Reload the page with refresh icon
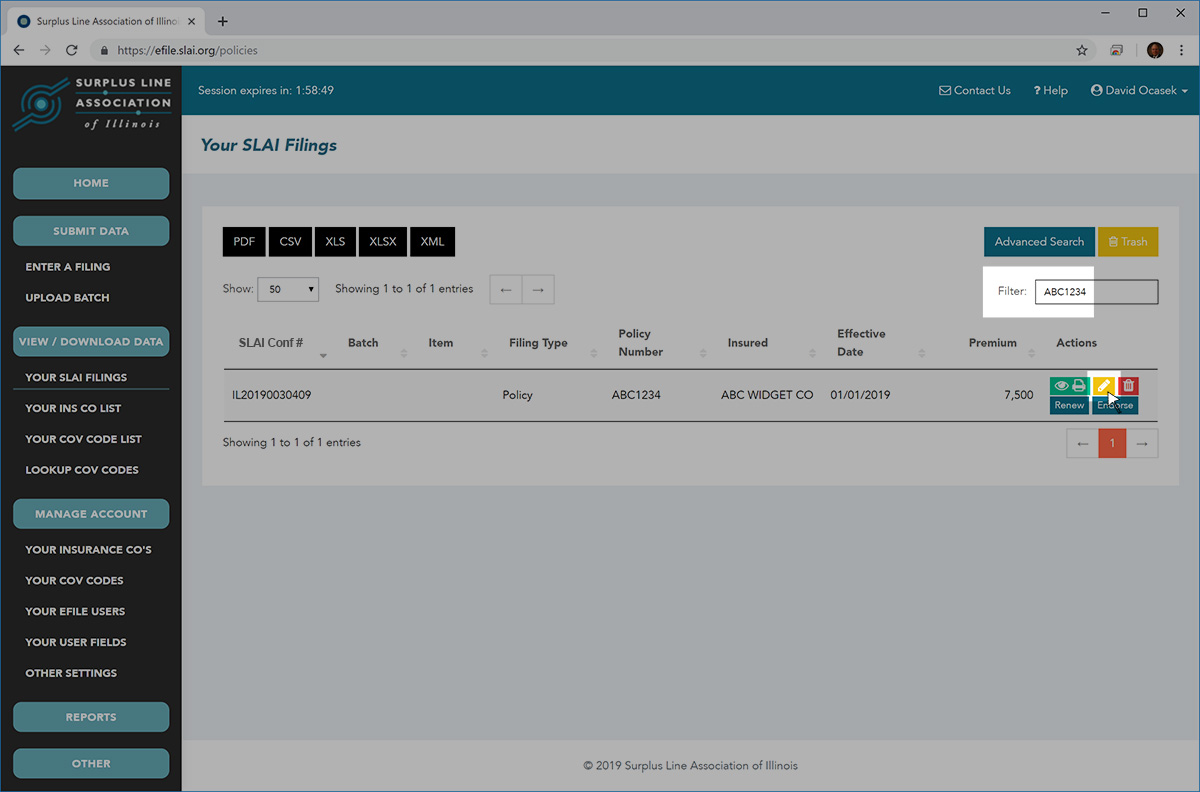The width and height of the screenshot is (1200, 792). coord(70,50)
